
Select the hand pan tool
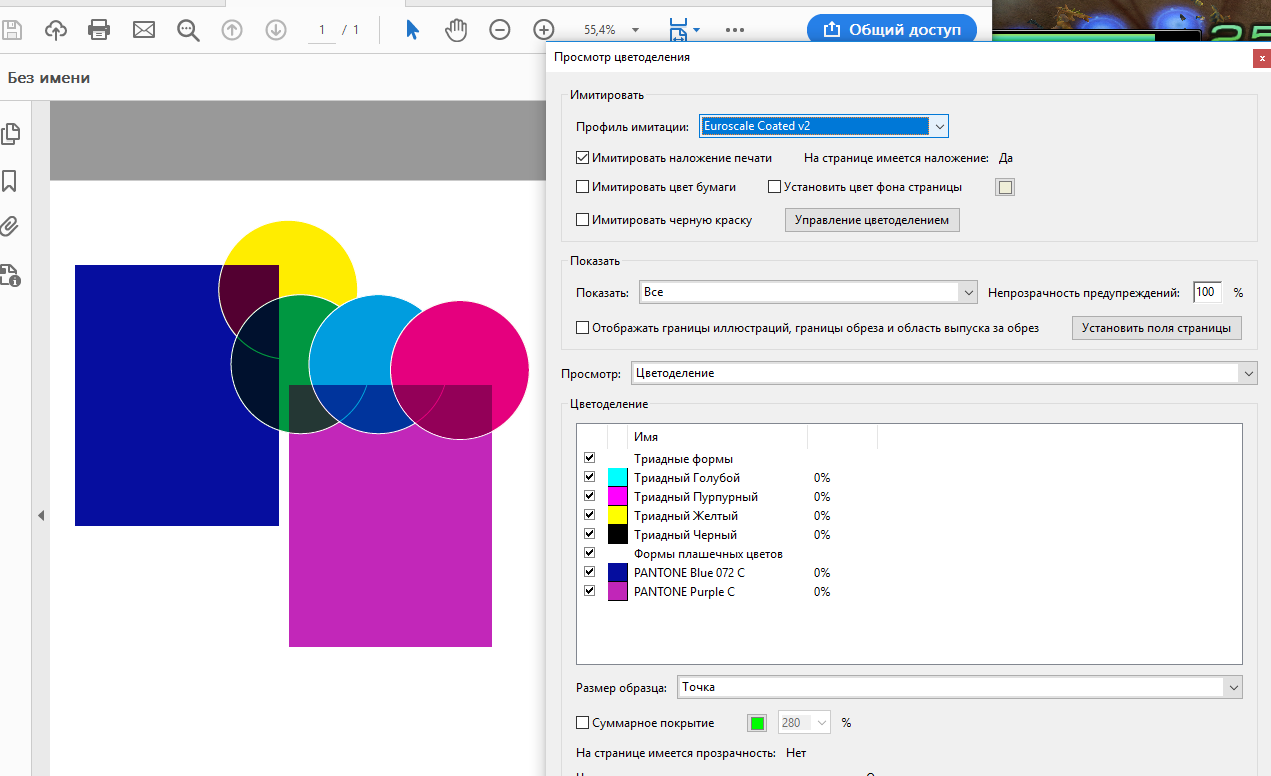[456, 30]
